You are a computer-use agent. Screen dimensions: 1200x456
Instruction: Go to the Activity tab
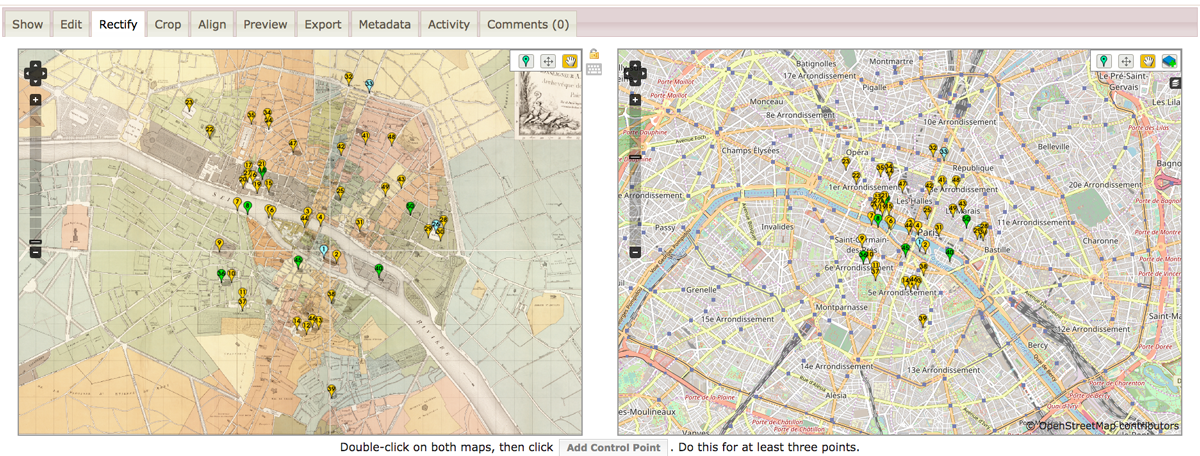coord(449,24)
